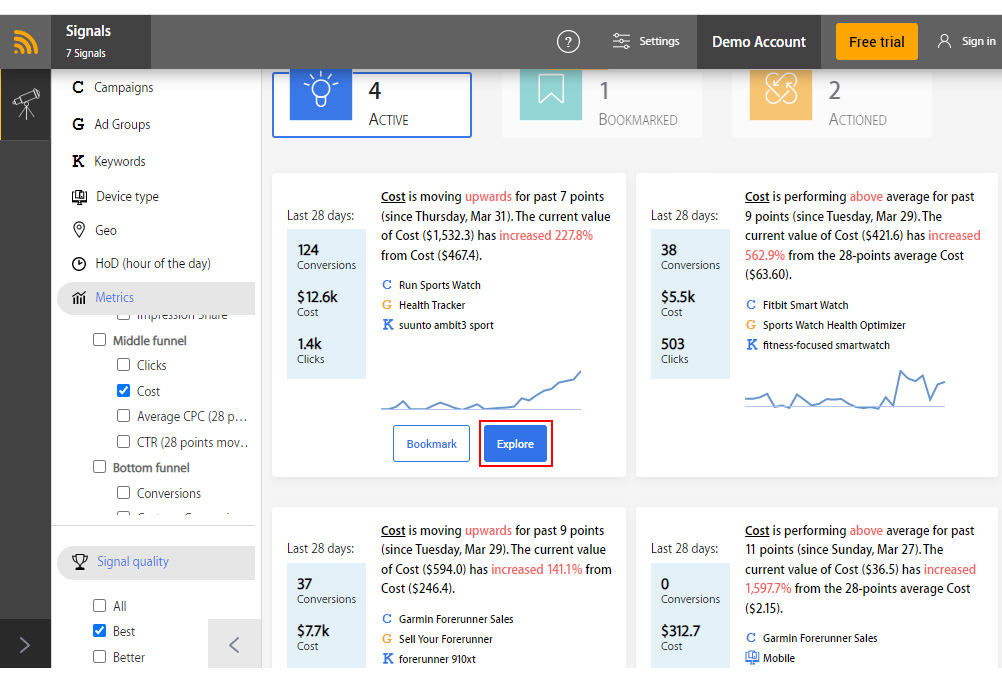Image resolution: width=1002 pixels, height=682 pixels.
Task: Open the help question mark icon
Action: 568,42
